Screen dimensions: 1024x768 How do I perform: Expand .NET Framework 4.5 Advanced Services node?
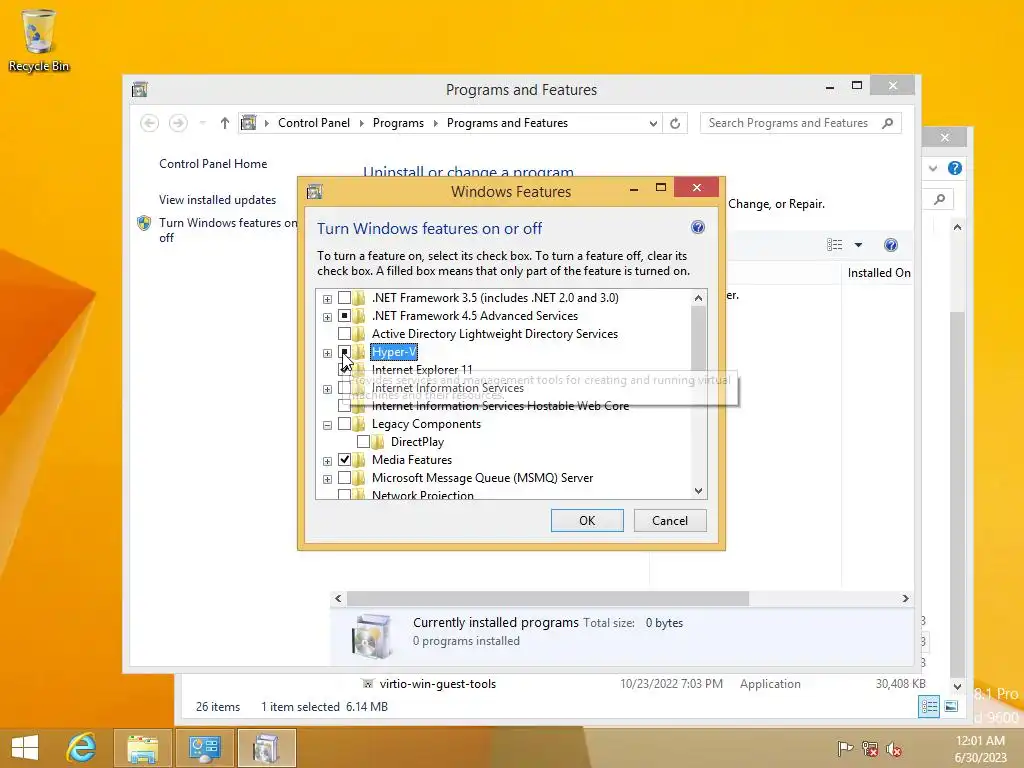coord(327,317)
